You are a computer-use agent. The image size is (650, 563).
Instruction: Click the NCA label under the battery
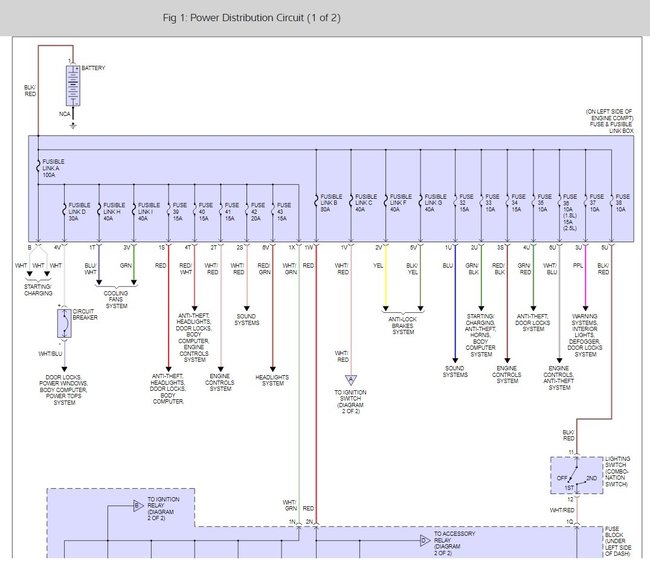click(64, 114)
